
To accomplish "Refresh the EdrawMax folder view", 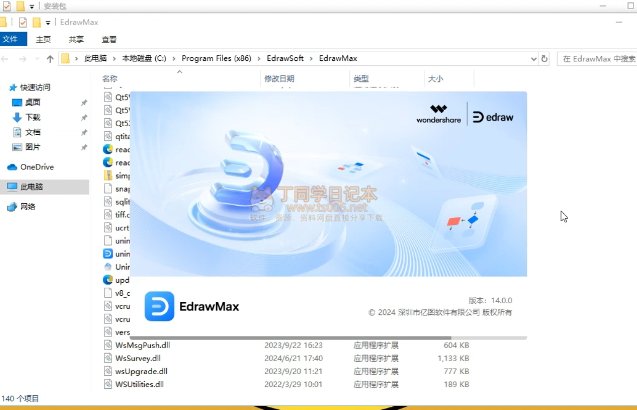I will tap(544, 59).
